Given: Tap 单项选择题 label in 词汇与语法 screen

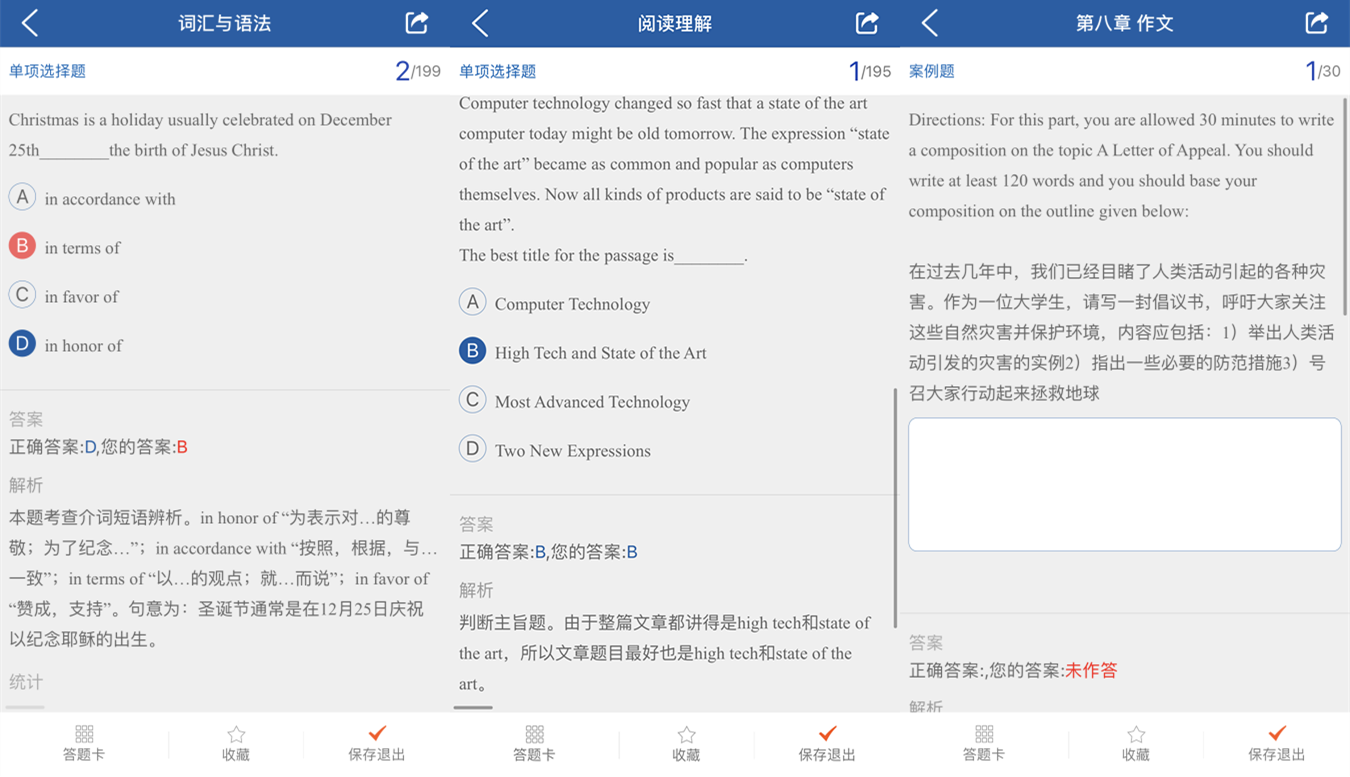Looking at the screenshot, I should click(x=47, y=71).
